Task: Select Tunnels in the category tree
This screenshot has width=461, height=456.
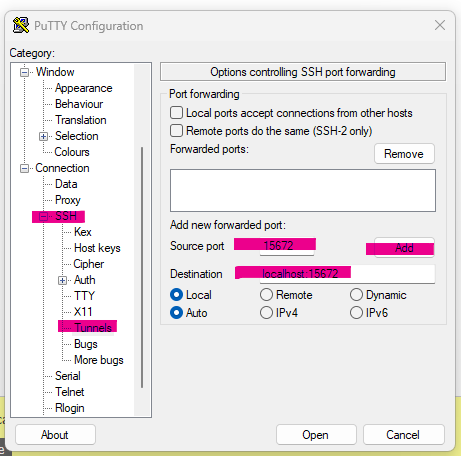Action: [93, 328]
